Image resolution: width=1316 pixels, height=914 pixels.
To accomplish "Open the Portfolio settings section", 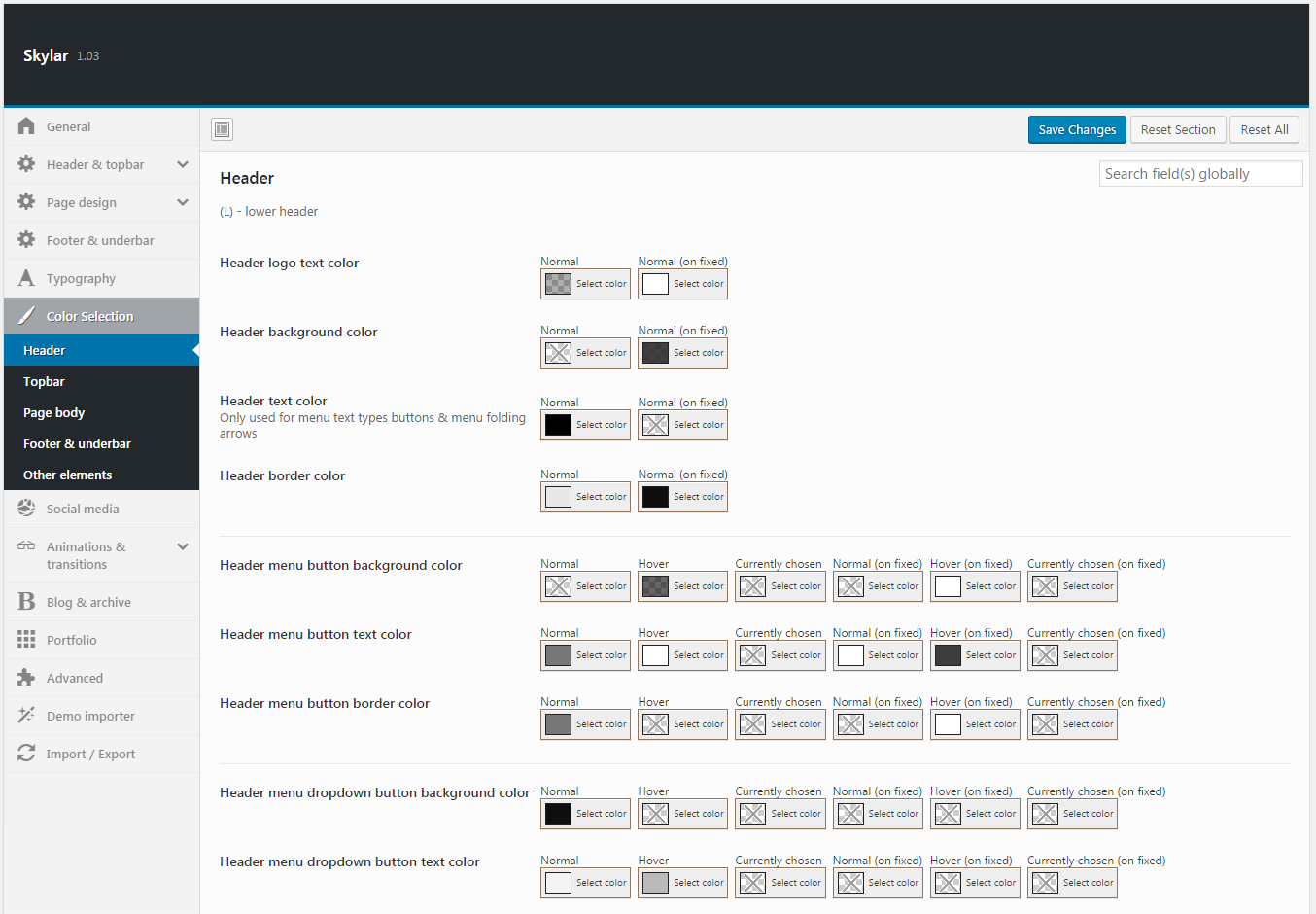I will 101,640.
